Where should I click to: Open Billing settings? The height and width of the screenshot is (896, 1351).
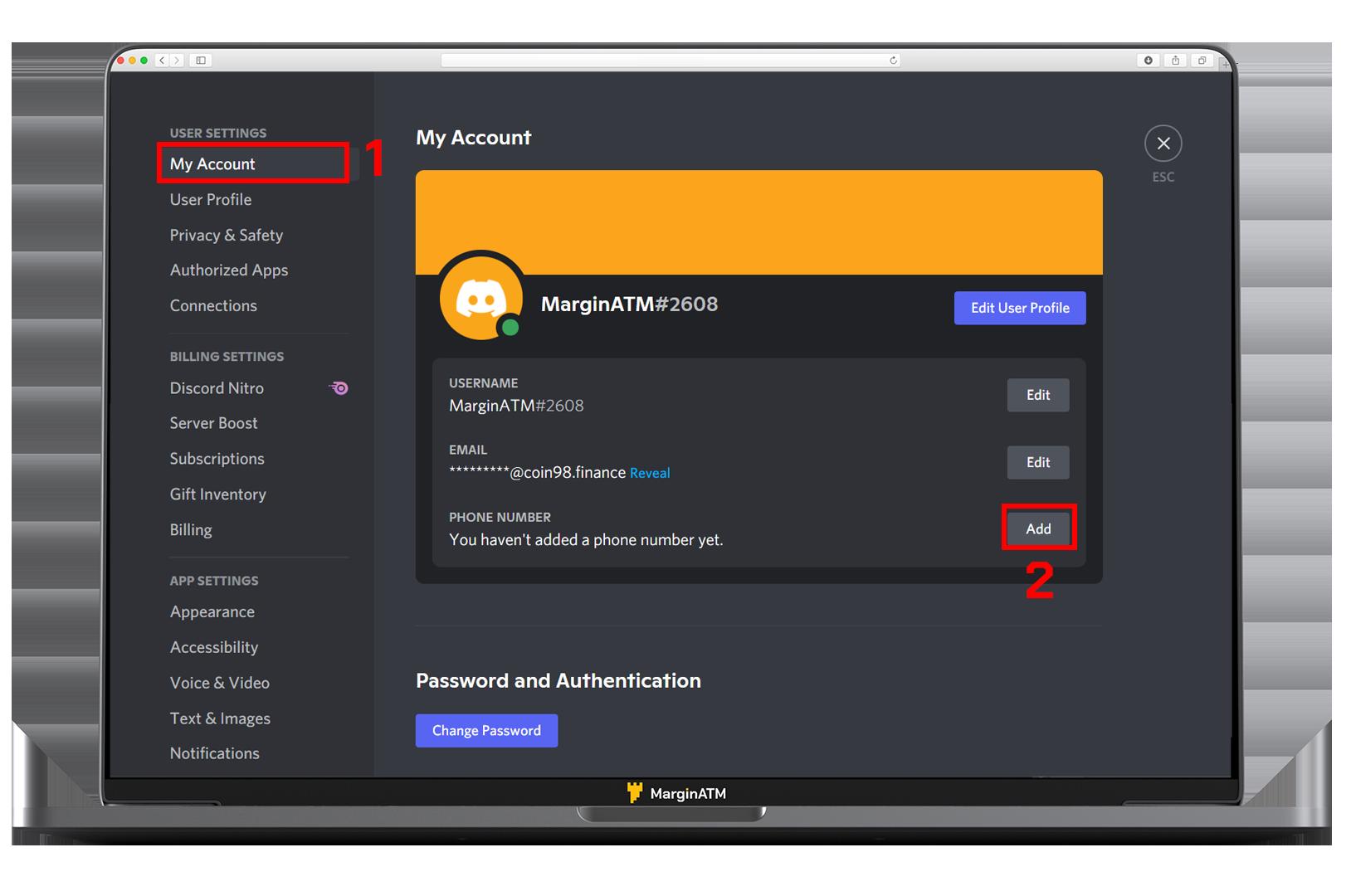click(191, 529)
